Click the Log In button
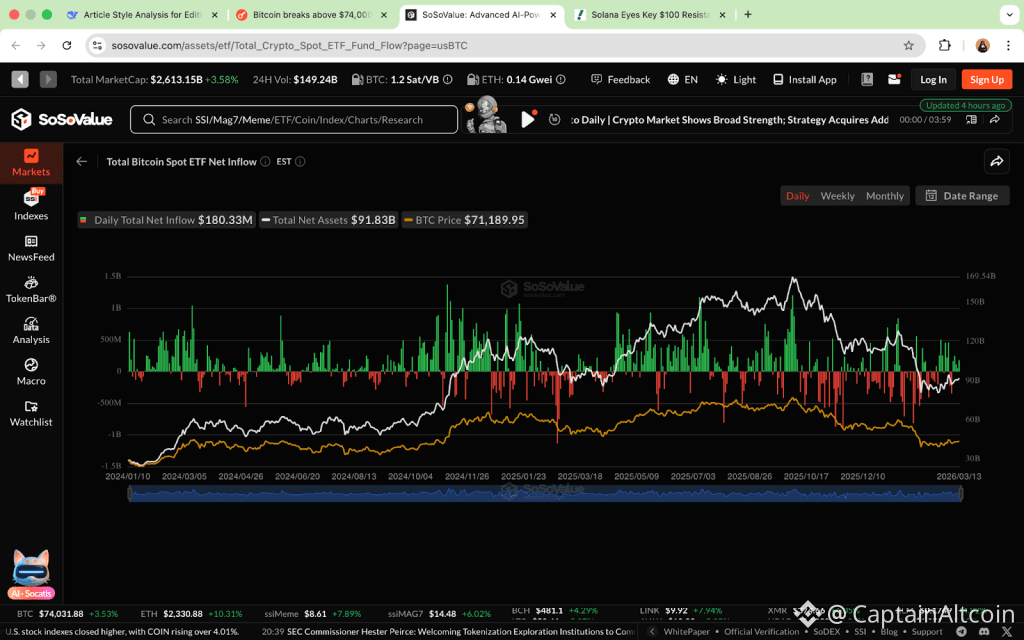The image size is (1024, 640). (933, 80)
